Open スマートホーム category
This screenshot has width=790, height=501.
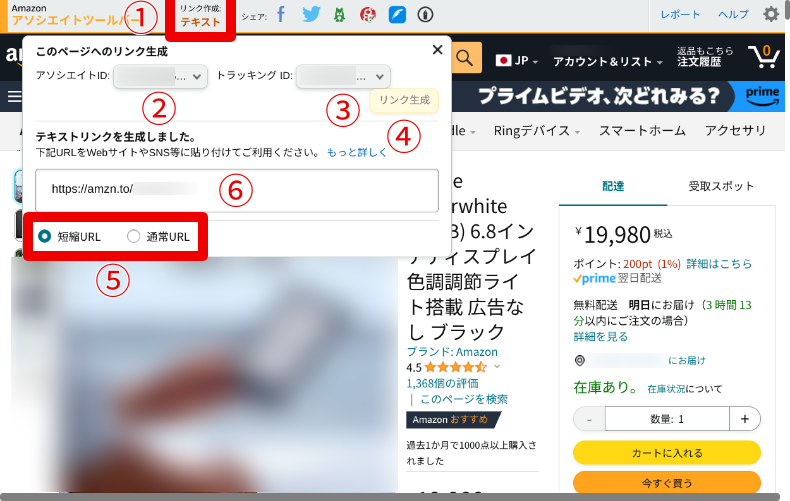pyautogui.click(x=642, y=131)
